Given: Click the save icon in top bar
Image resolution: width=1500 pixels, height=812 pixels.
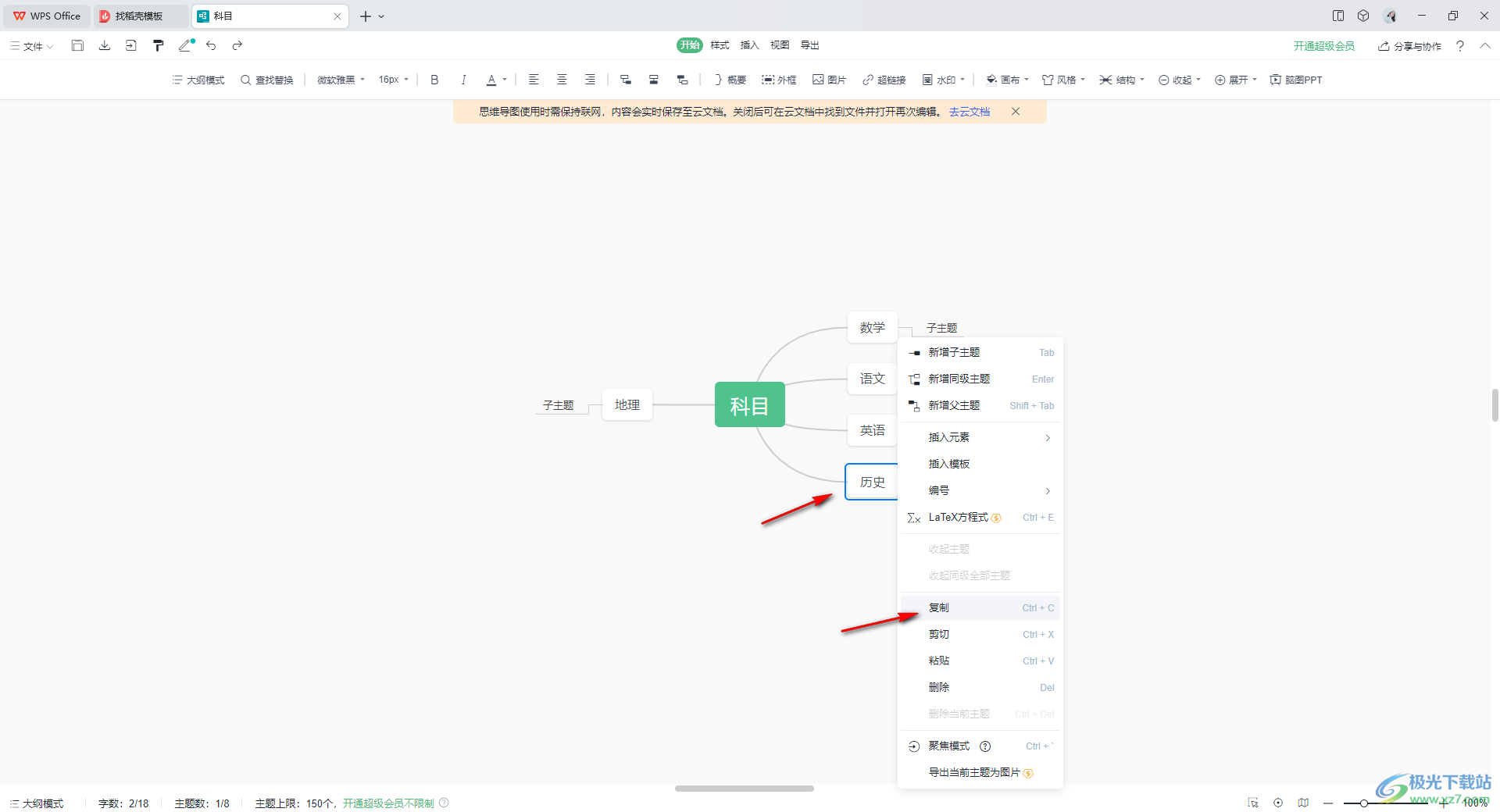Looking at the screenshot, I should coord(77,46).
